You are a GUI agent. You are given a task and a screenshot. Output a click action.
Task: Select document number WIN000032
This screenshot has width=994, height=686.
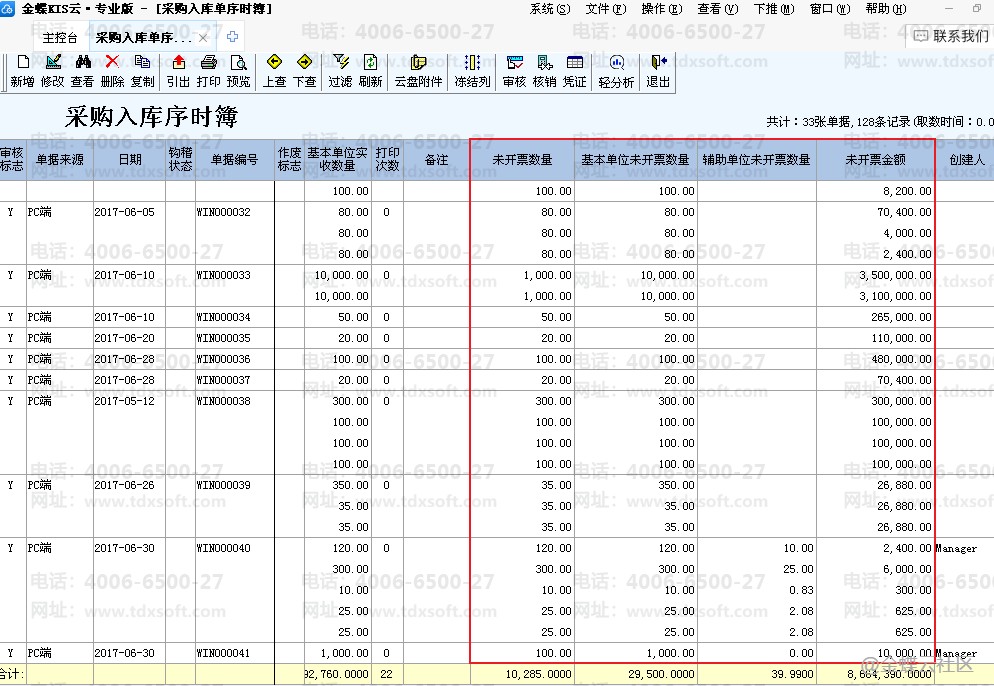(x=223, y=212)
